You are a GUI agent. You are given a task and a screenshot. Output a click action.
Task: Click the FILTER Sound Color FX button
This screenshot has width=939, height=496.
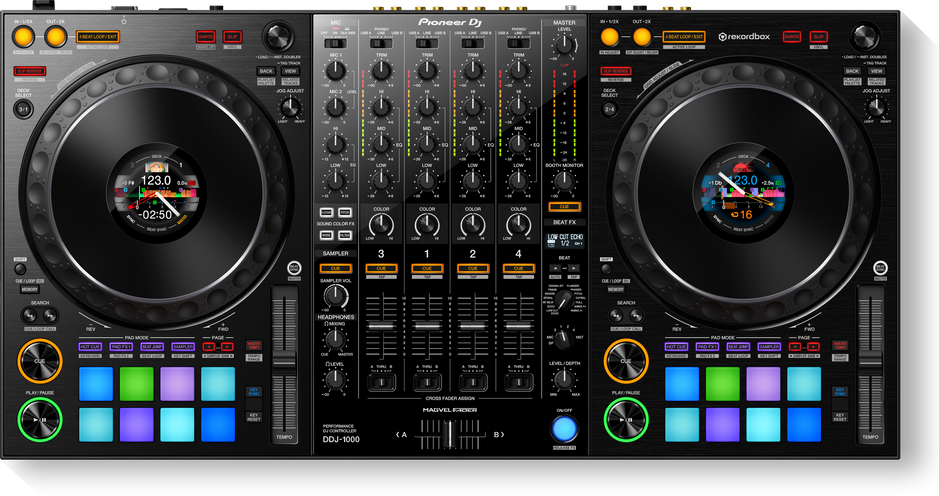[x=345, y=235]
